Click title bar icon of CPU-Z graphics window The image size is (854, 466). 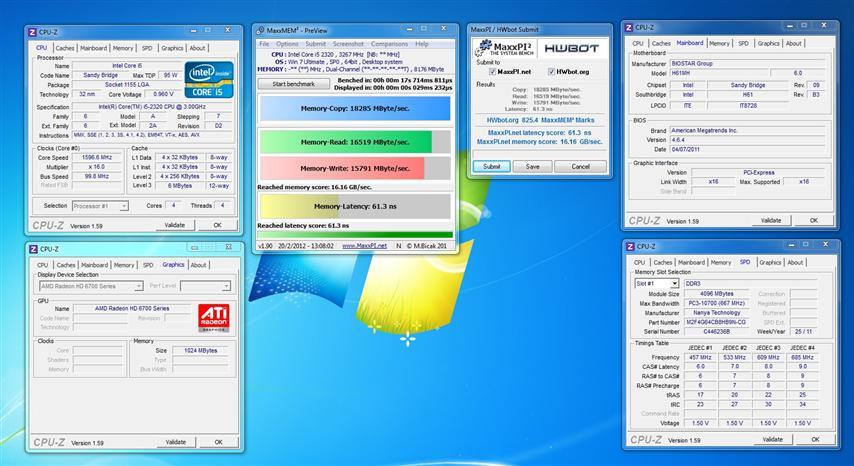coord(33,249)
